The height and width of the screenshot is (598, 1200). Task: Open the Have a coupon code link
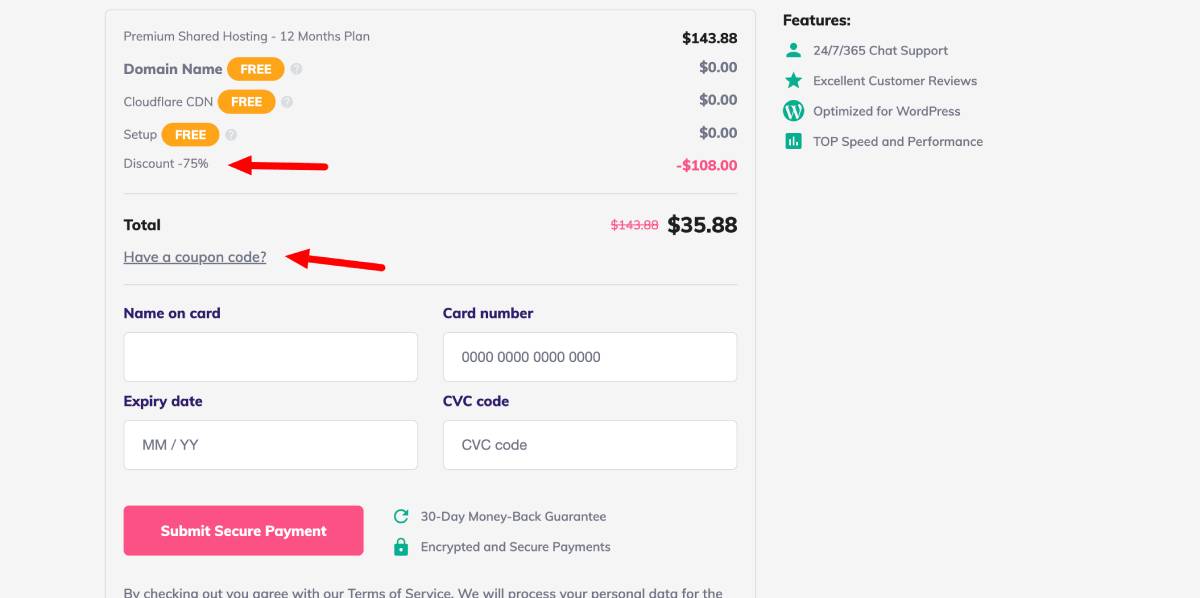pyautogui.click(x=195, y=257)
